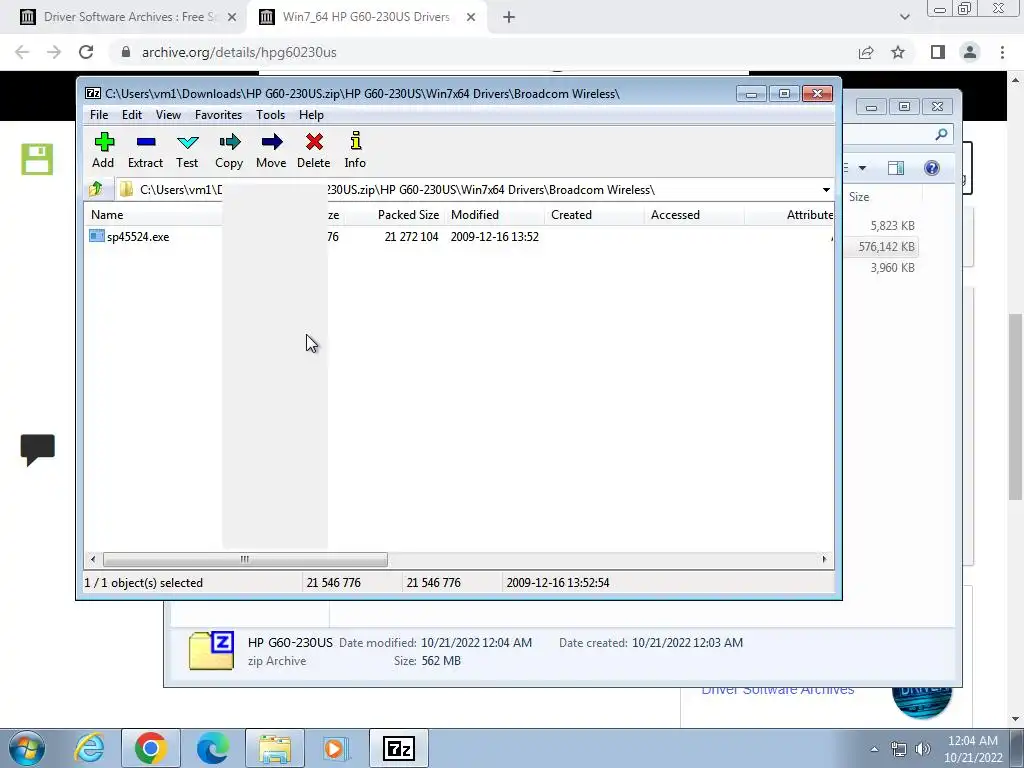Click the green floppy disk icon on archive.org
The image size is (1024, 768).
pyautogui.click(x=37, y=159)
